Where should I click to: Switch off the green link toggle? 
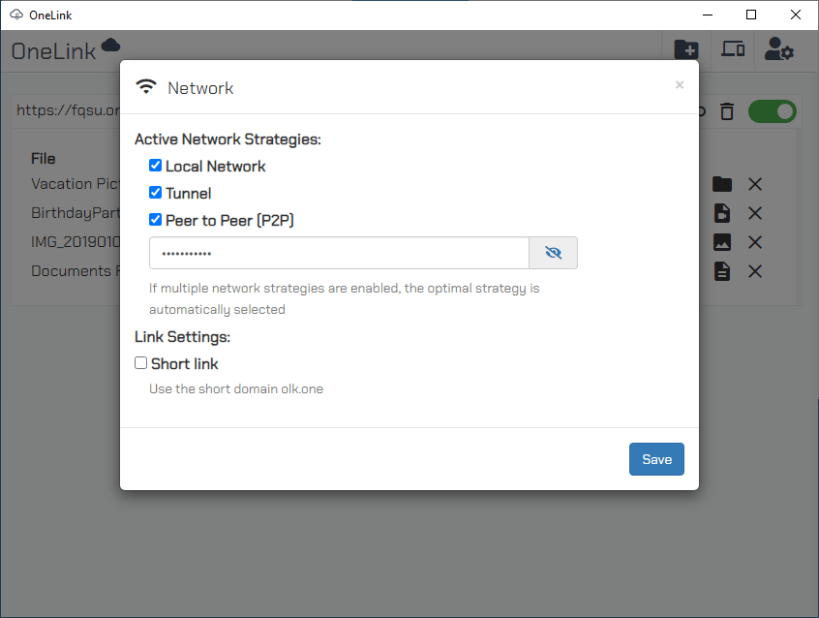772,112
